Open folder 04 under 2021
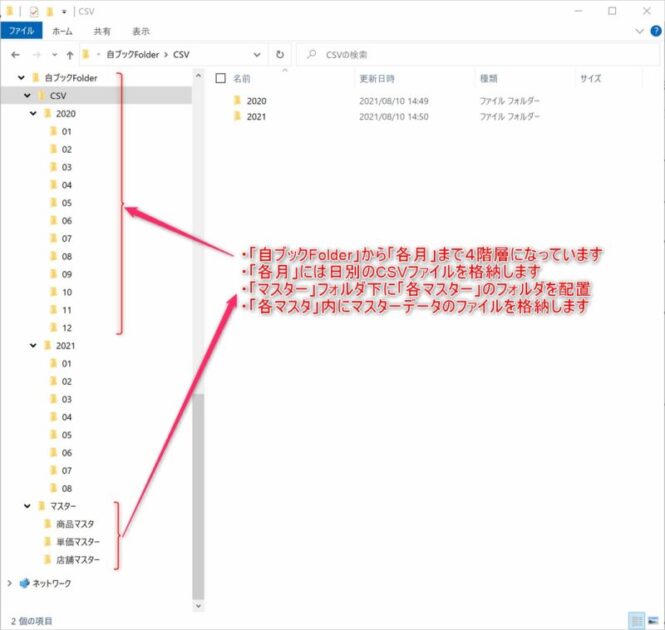 click(x=67, y=417)
